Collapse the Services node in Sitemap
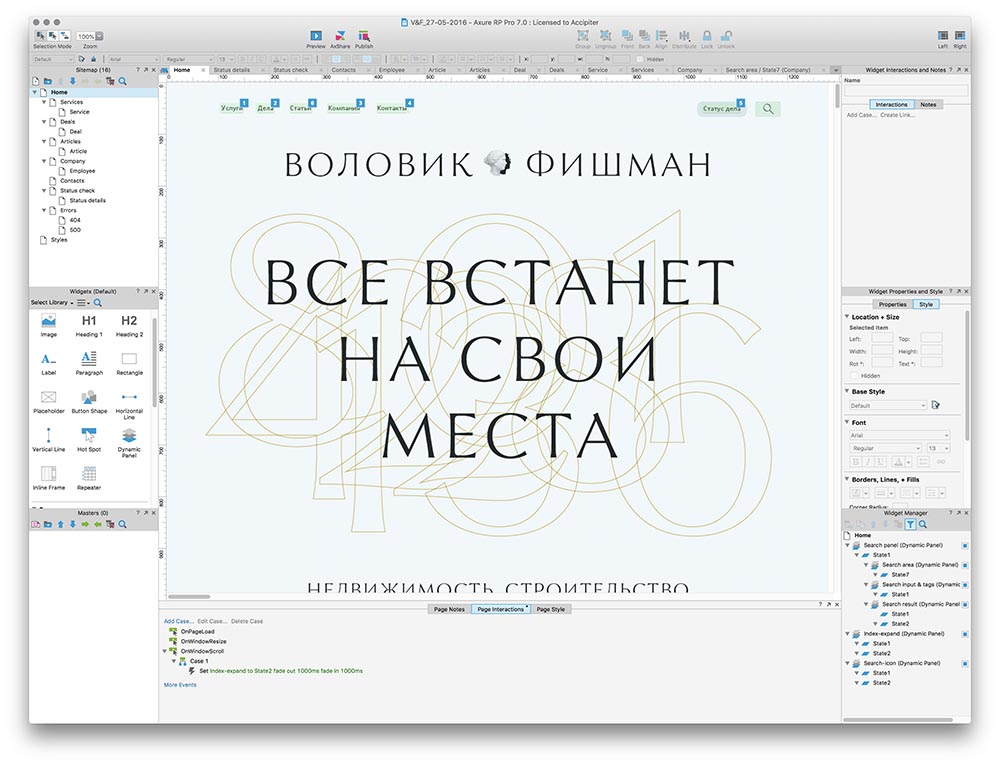1000x765 pixels. tap(45, 102)
